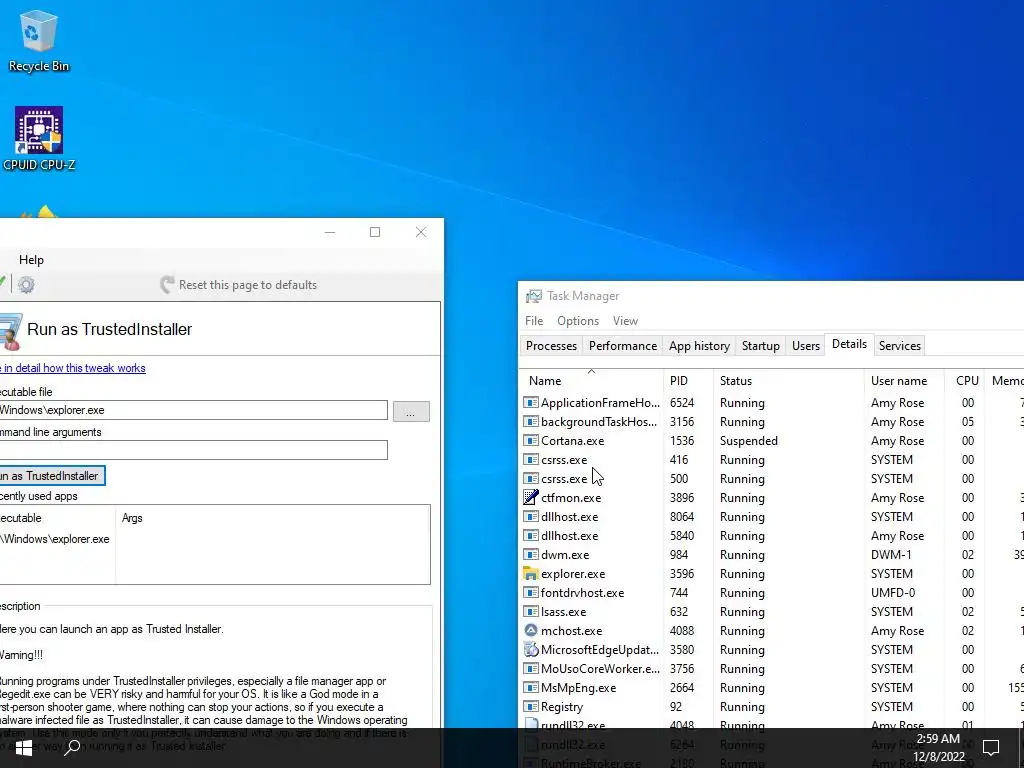Image resolution: width=1024 pixels, height=768 pixels.
Task: Sort by the CPU column header
Action: point(967,381)
